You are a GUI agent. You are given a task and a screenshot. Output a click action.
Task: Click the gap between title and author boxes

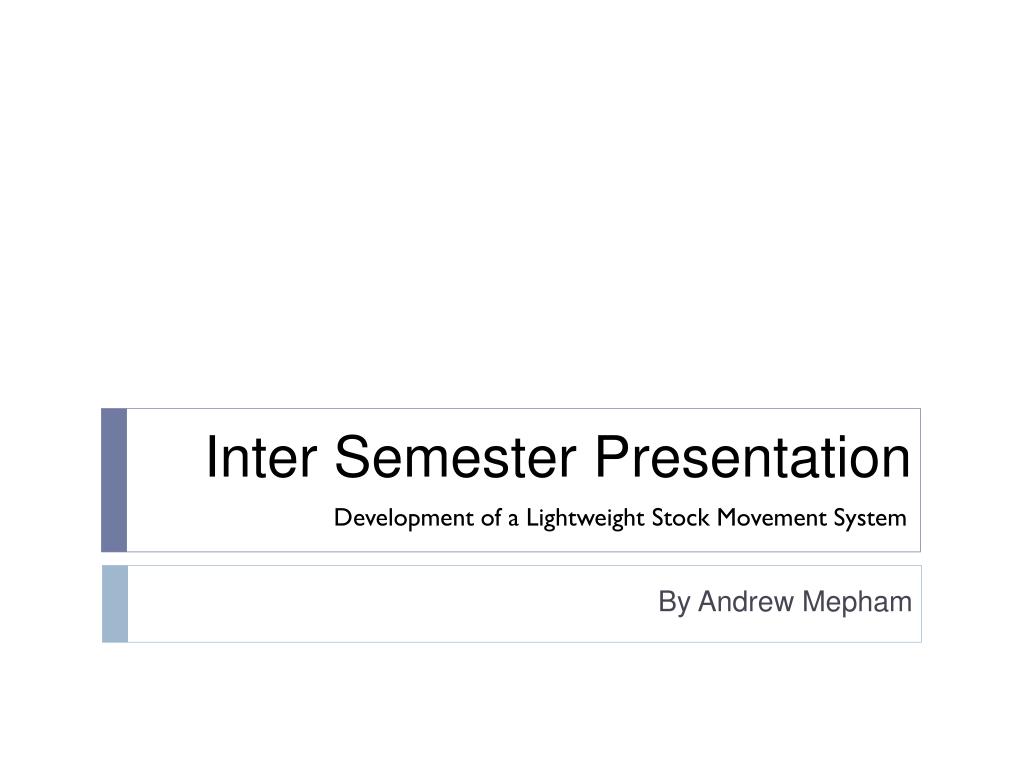pyautogui.click(x=512, y=559)
